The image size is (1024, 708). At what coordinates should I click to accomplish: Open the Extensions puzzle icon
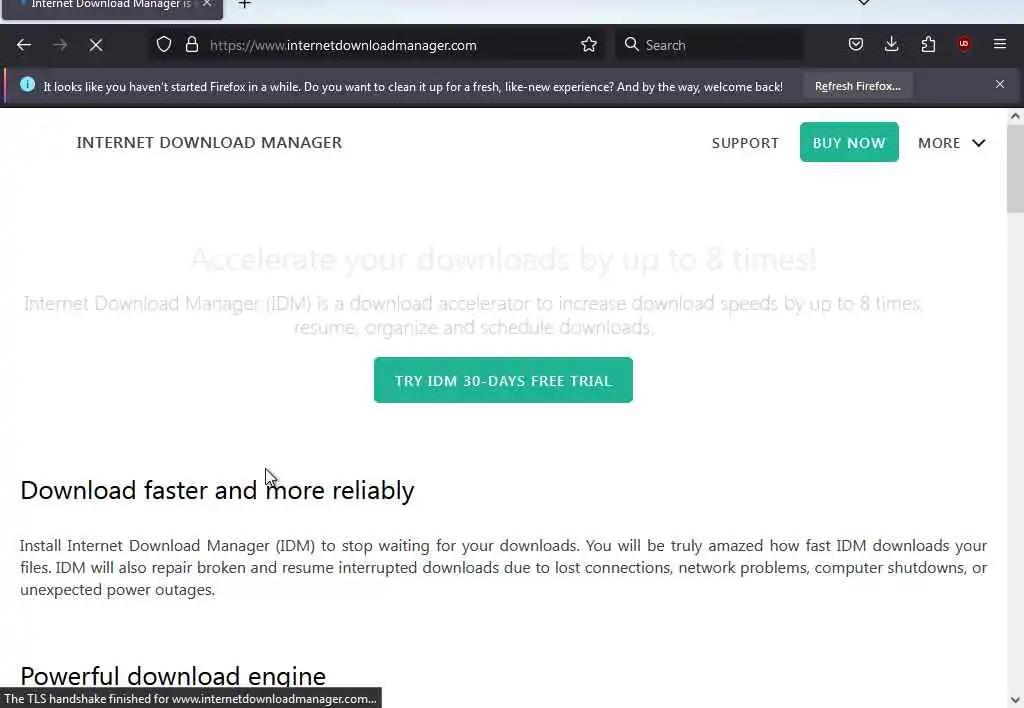[928, 44]
